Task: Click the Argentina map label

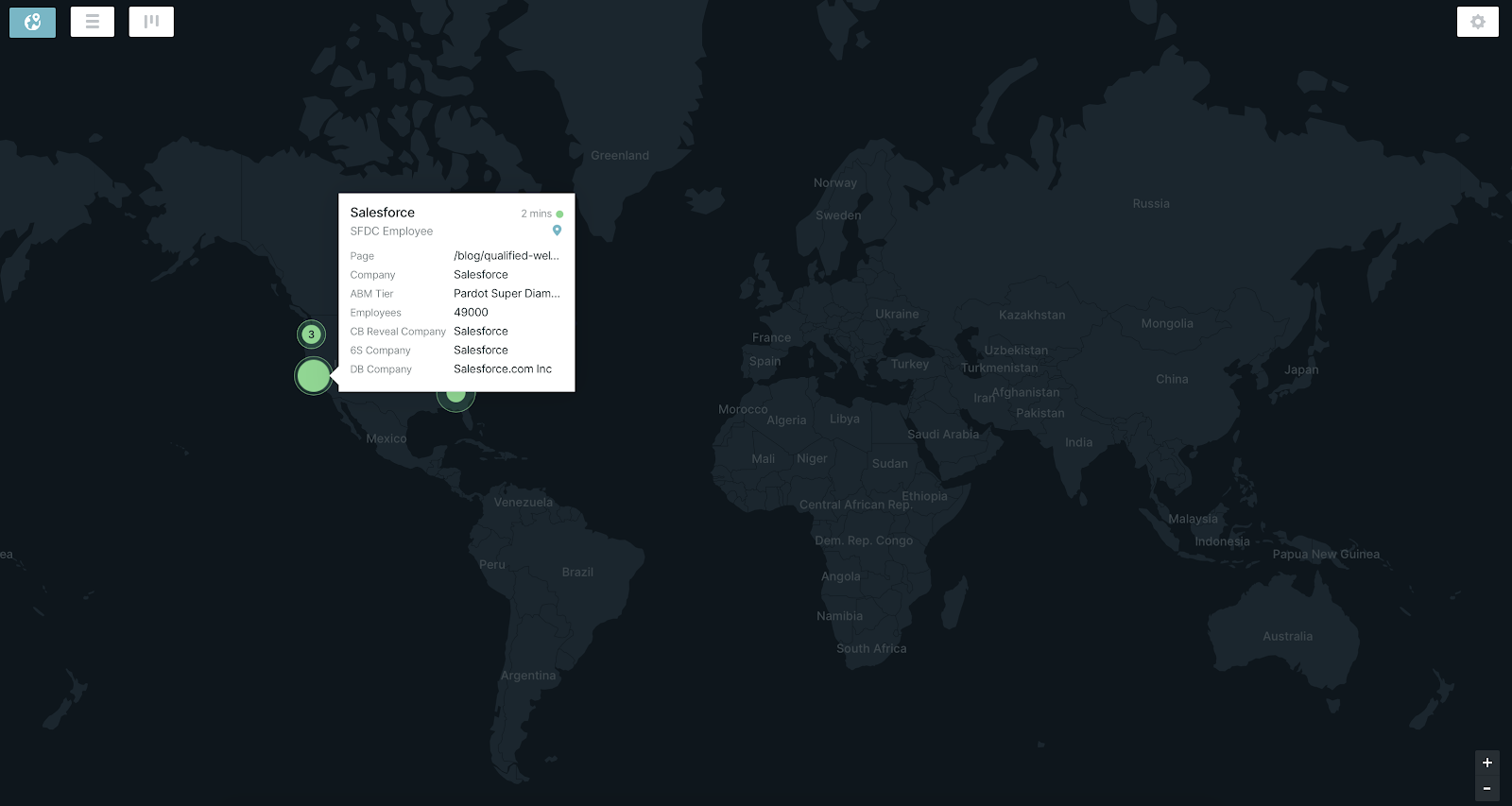Action: pyautogui.click(x=528, y=677)
